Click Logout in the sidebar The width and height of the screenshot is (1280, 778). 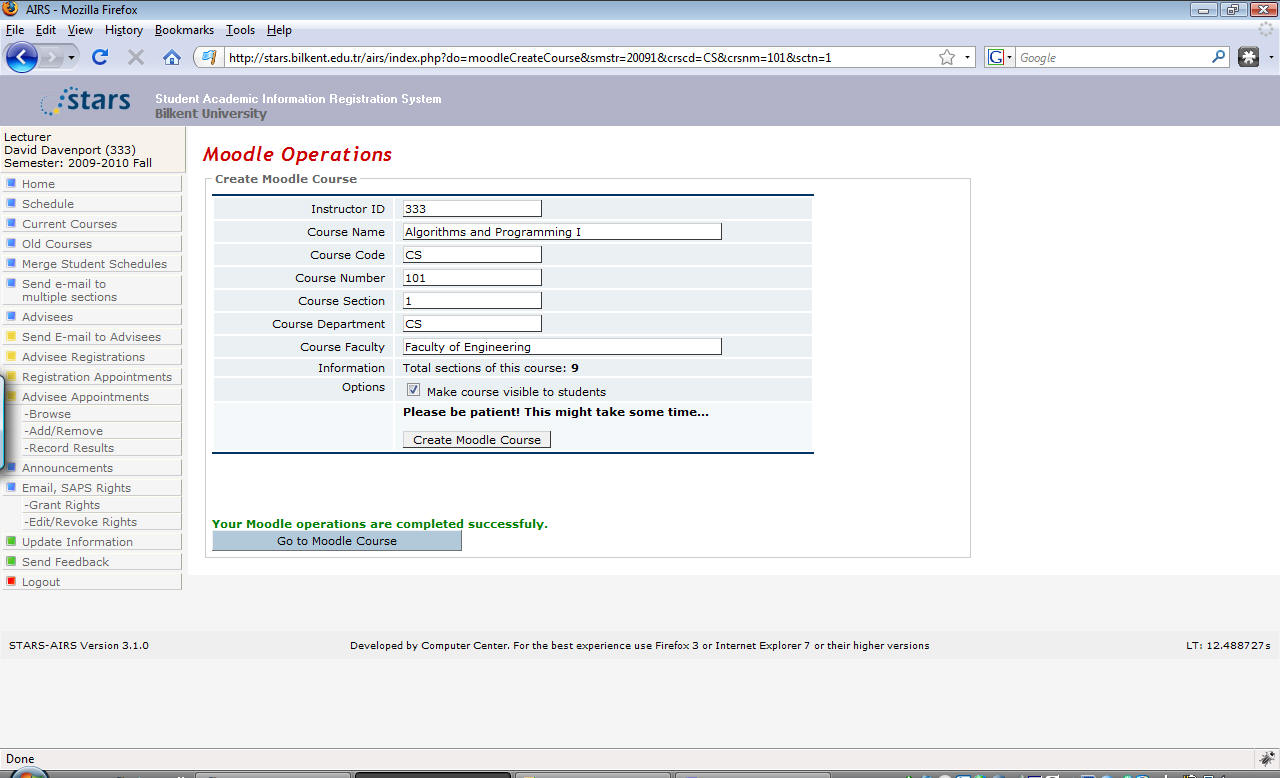pyautogui.click(x=93, y=582)
